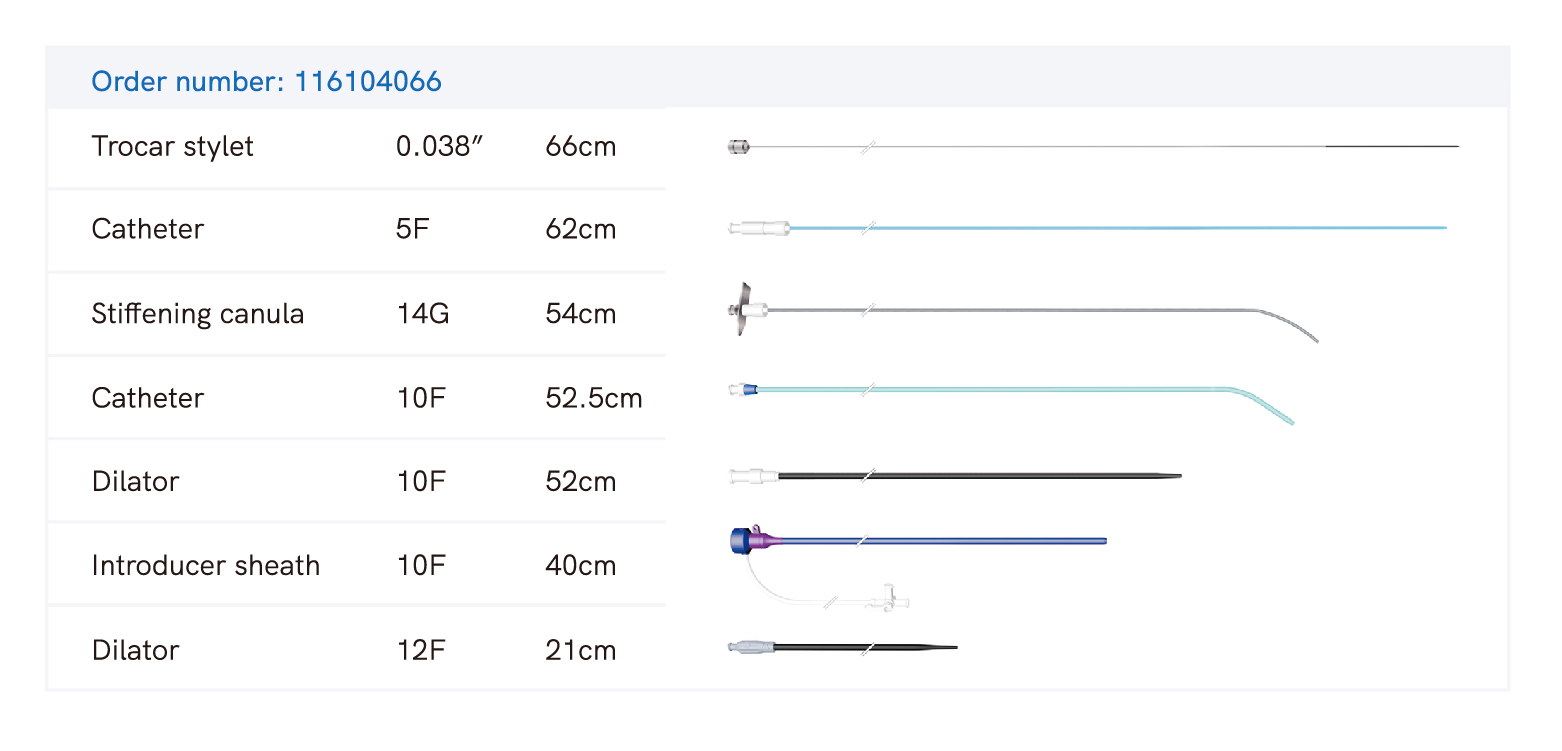1562x751 pixels.
Task: Click the trocar stylet illustration
Action: coord(1090,147)
